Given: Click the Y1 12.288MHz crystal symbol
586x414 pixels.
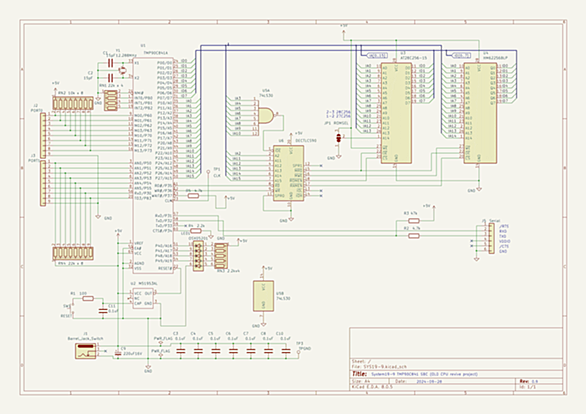Looking at the screenshot, I should pyautogui.click(x=122, y=69).
